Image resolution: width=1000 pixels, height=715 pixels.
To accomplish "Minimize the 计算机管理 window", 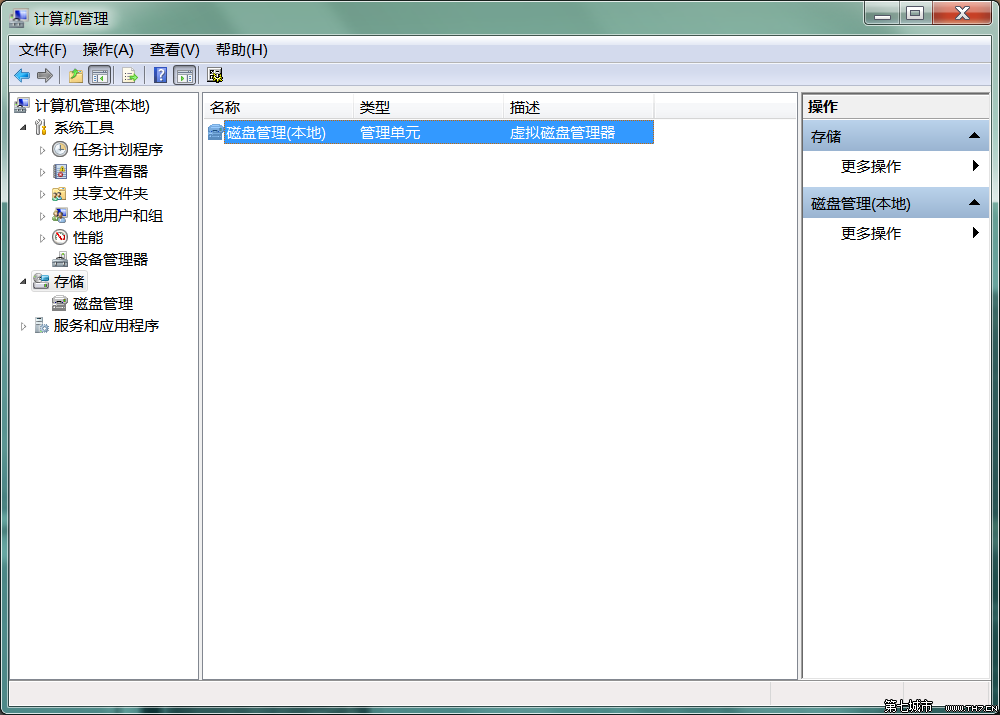I will point(883,13).
